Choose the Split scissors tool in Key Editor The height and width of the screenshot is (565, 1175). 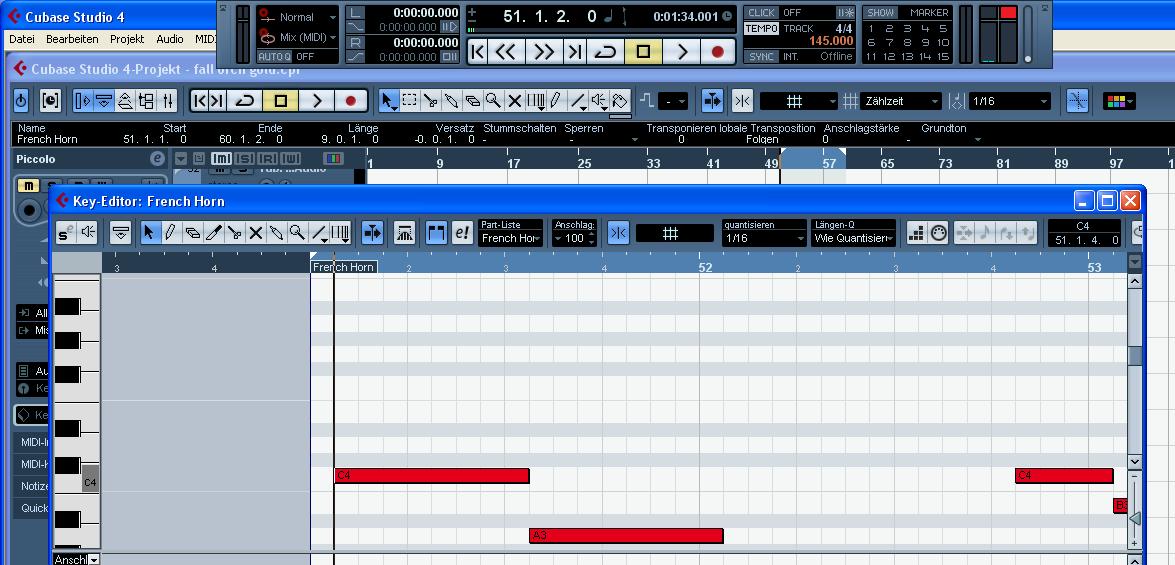235,233
